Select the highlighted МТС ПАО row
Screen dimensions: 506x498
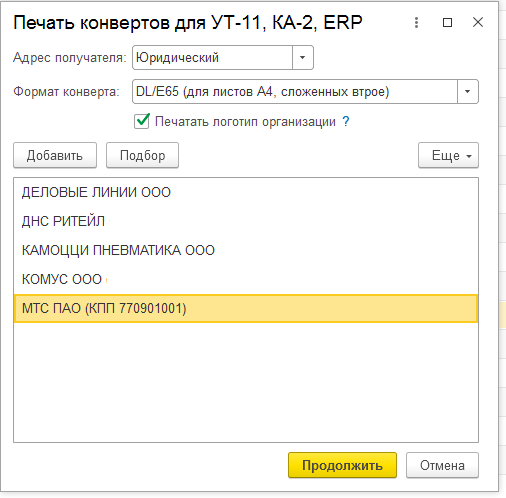coord(246,308)
